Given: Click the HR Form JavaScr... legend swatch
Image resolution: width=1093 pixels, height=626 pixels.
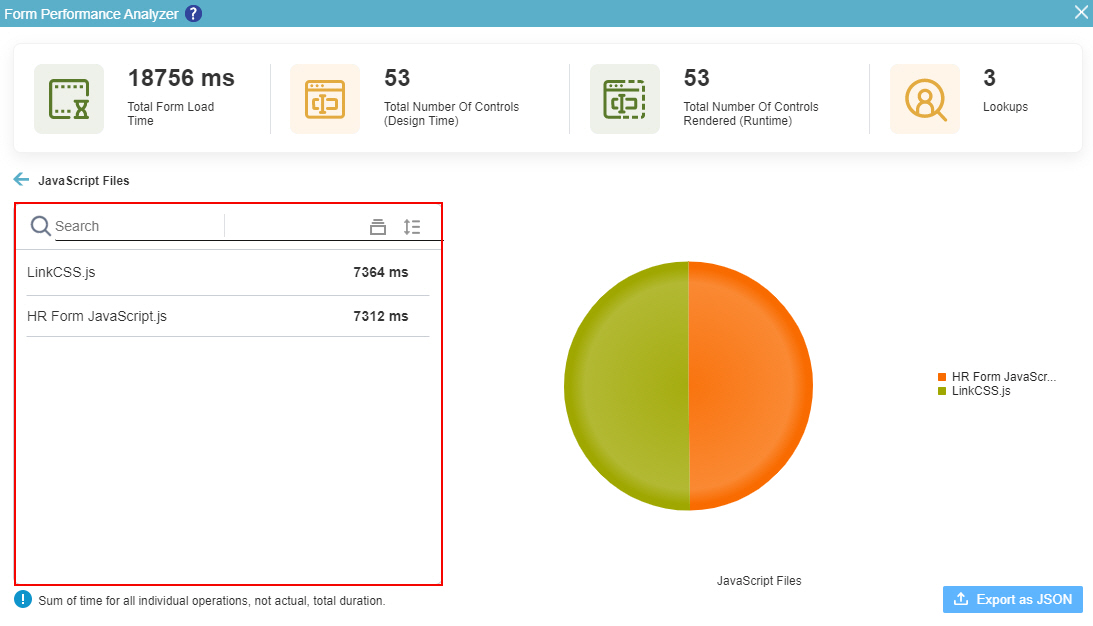Looking at the screenshot, I should click(942, 377).
